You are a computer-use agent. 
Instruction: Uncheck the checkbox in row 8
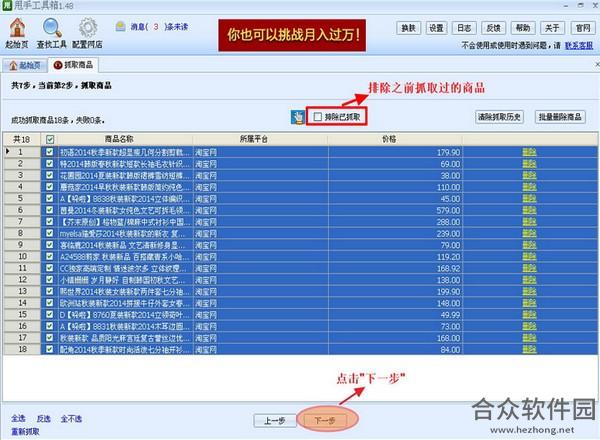(50, 233)
